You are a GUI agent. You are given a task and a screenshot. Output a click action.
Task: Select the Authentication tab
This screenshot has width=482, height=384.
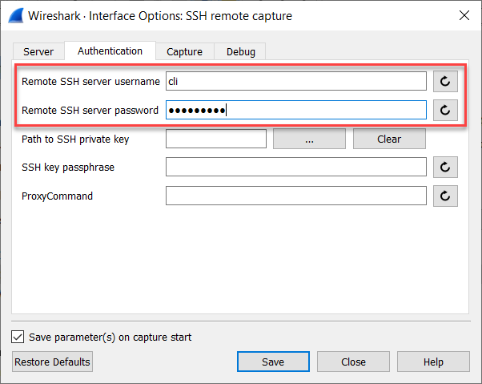(110, 51)
